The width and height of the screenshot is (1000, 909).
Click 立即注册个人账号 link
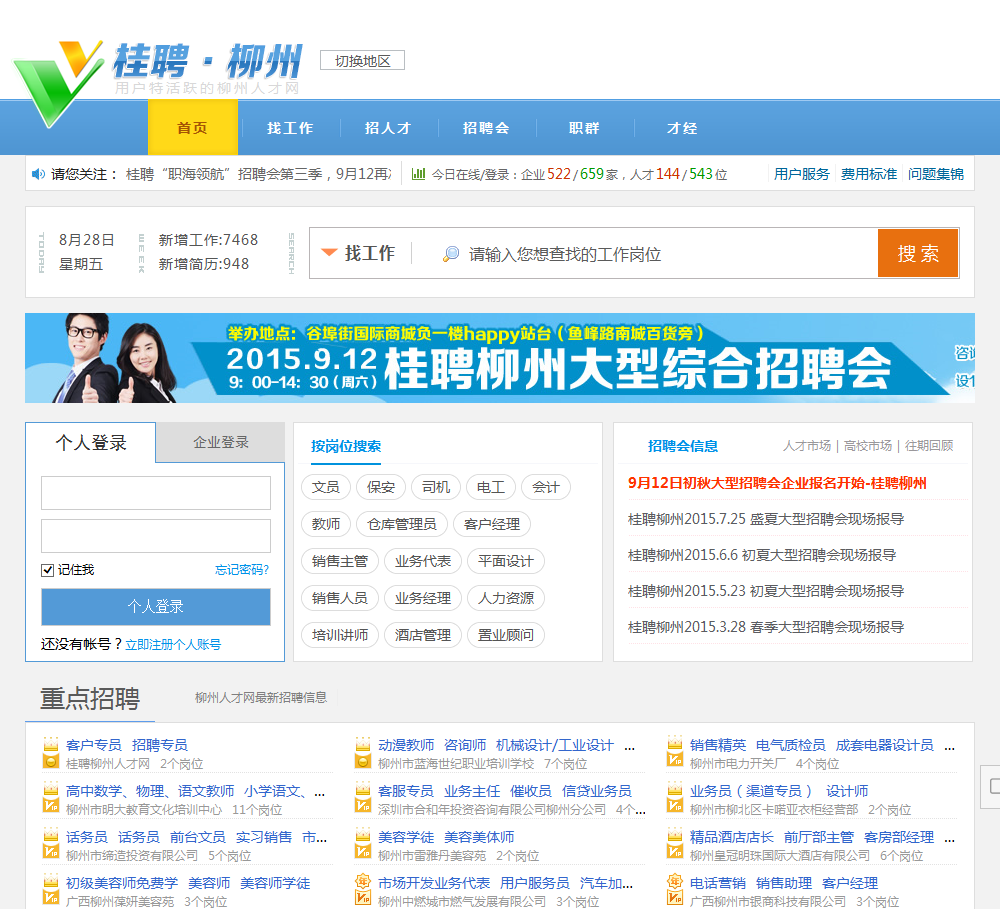(x=173, y=644)
